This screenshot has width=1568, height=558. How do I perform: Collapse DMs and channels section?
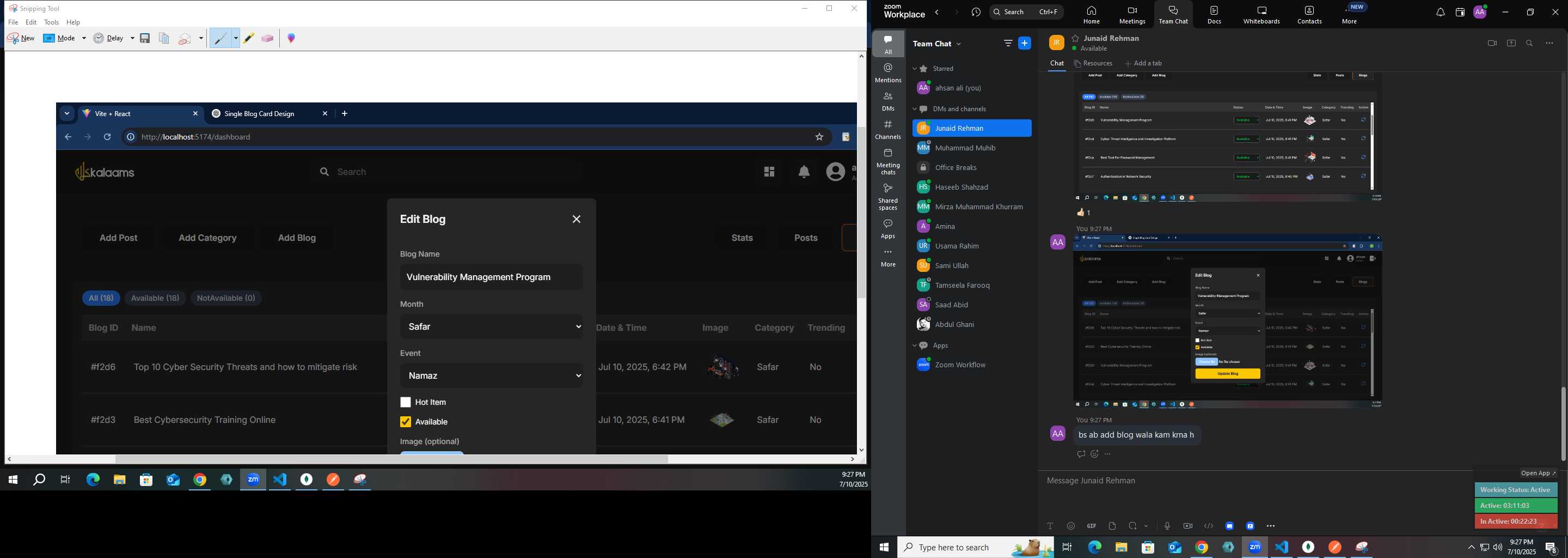pyautogui.click(x=915, y=109)
